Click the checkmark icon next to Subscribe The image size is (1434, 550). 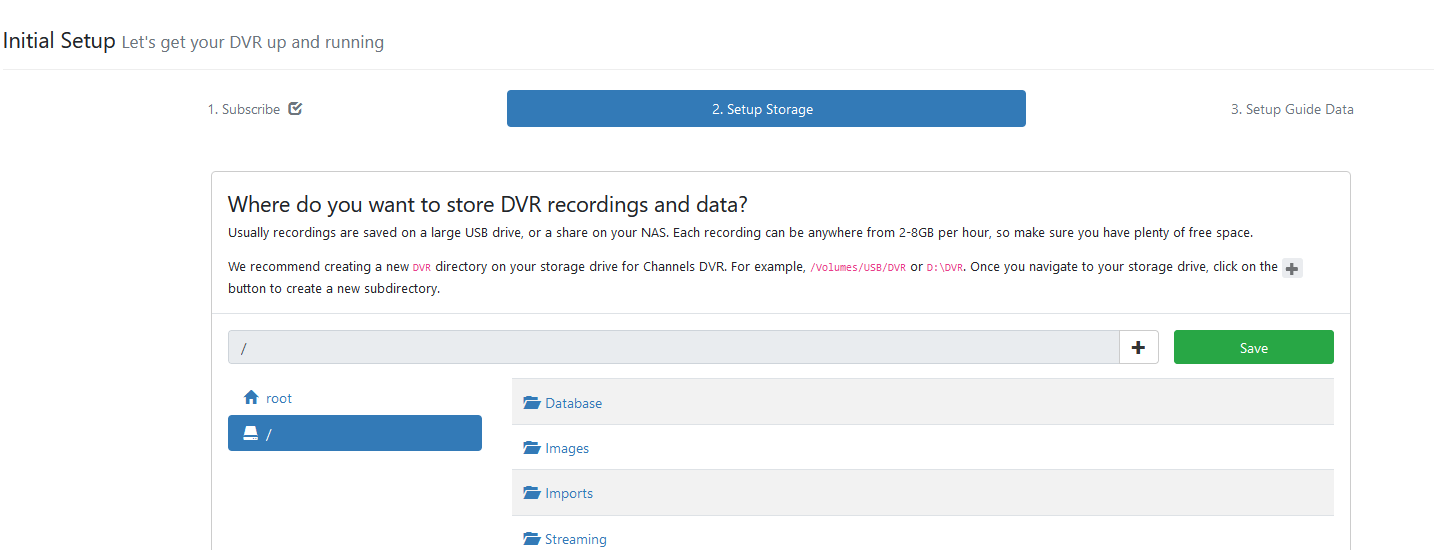click(x=295, y=109)
